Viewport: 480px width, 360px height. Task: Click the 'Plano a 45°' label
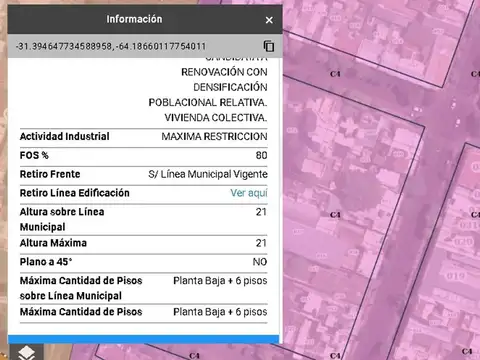tap(46, 262)
